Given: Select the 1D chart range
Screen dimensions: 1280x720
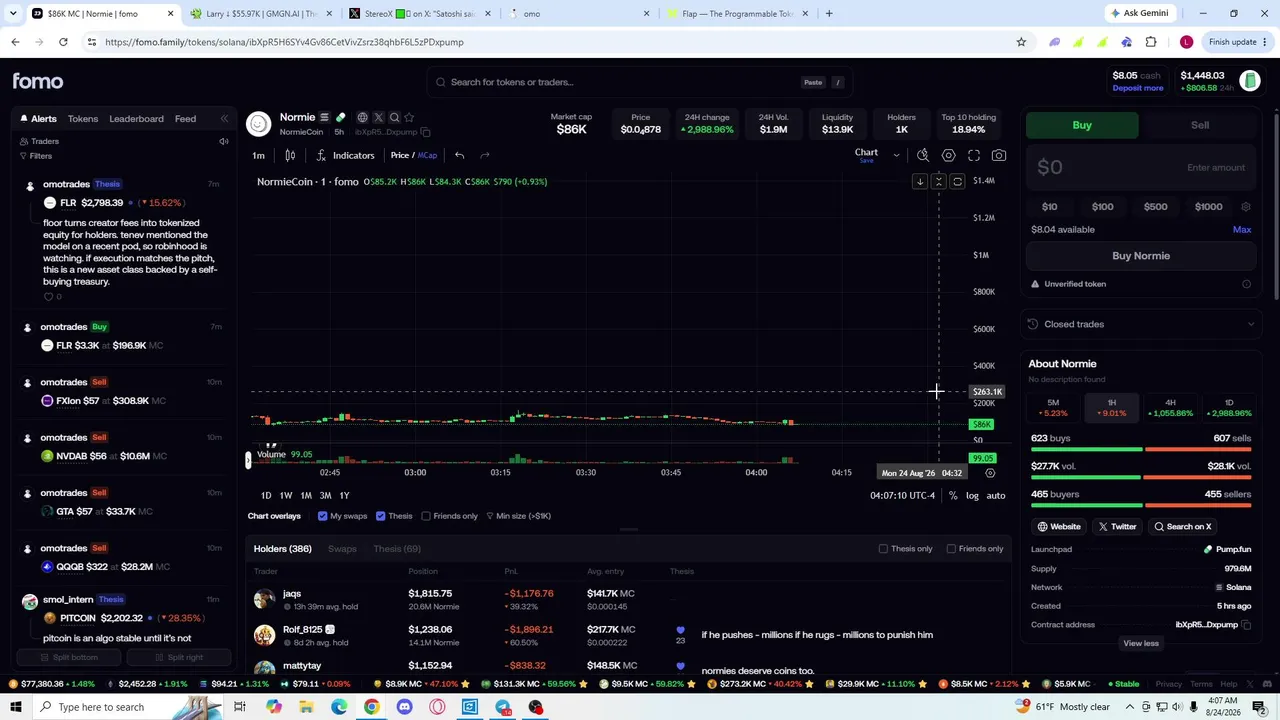Looking at the screenshot, I should [x=266, y=496].
